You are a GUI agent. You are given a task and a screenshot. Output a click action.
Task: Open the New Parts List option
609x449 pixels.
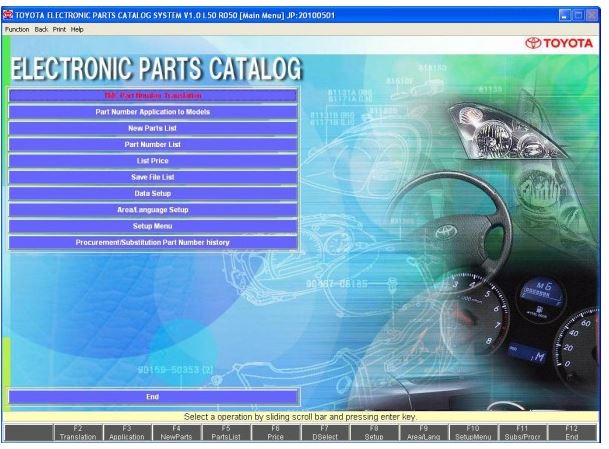point(153,128)
